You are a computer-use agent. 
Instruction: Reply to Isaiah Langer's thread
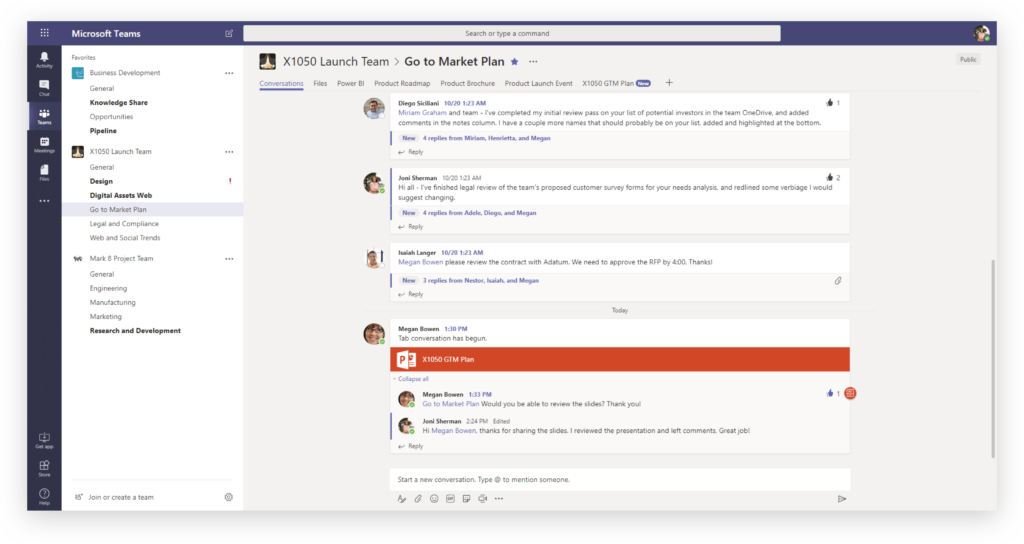pyautogui.click(x=411, y=295)
